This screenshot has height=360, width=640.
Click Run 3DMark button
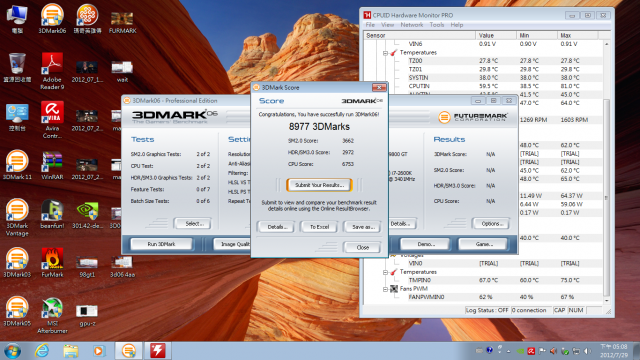tap(161, 244)
